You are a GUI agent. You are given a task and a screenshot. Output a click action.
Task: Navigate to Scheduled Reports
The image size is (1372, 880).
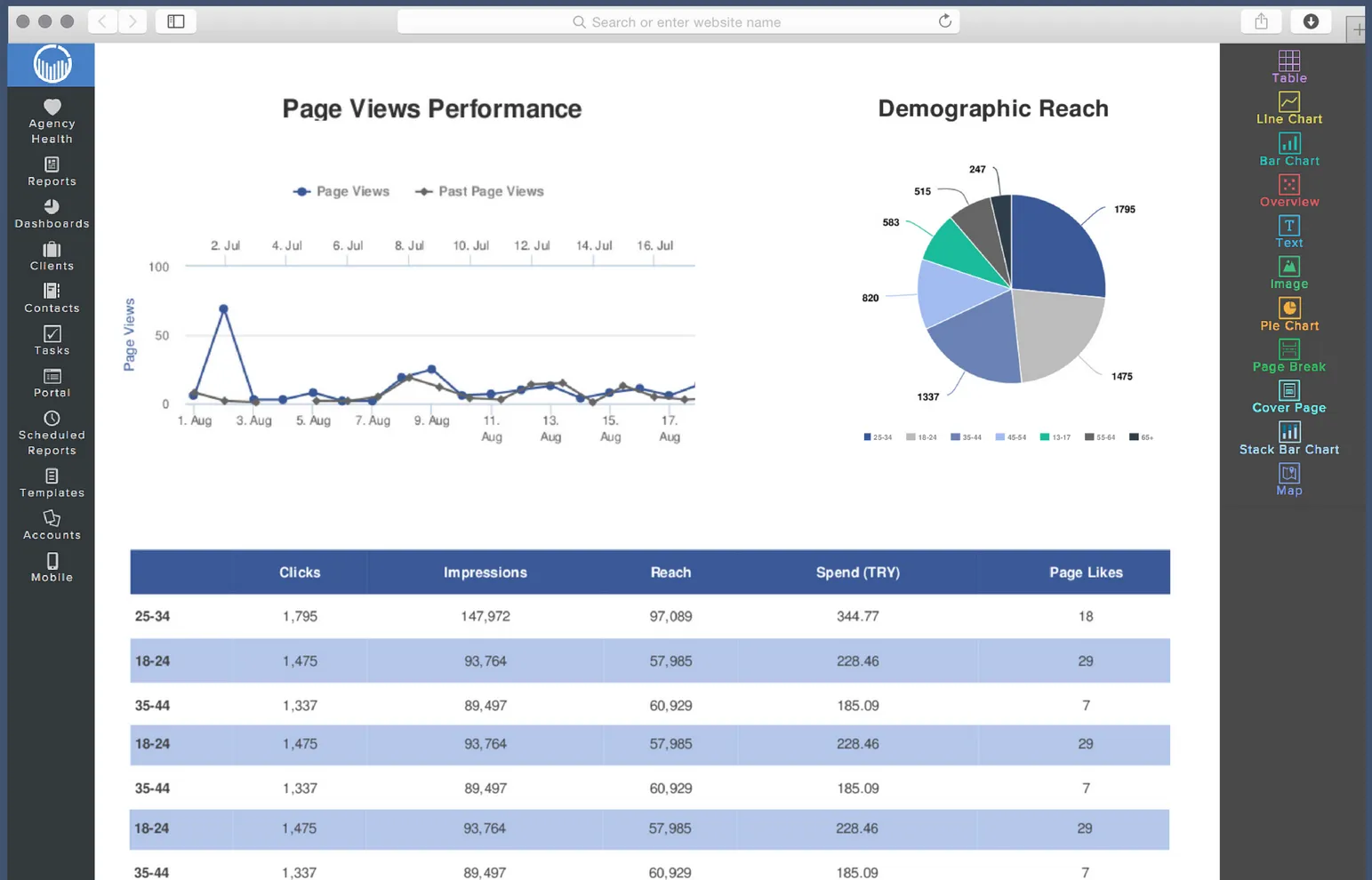tap(51, 433)
